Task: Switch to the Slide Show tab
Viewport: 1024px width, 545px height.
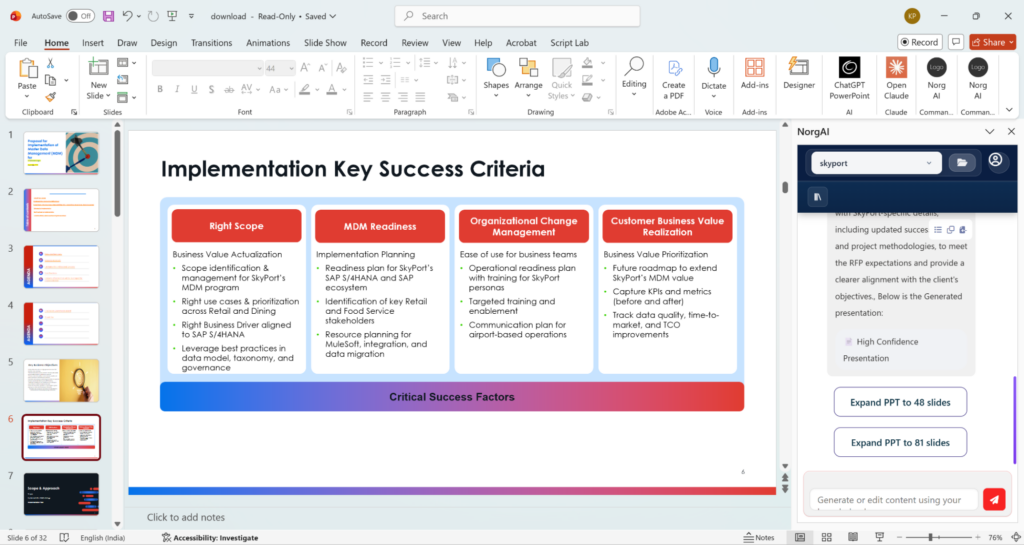Action: (325, 43)
